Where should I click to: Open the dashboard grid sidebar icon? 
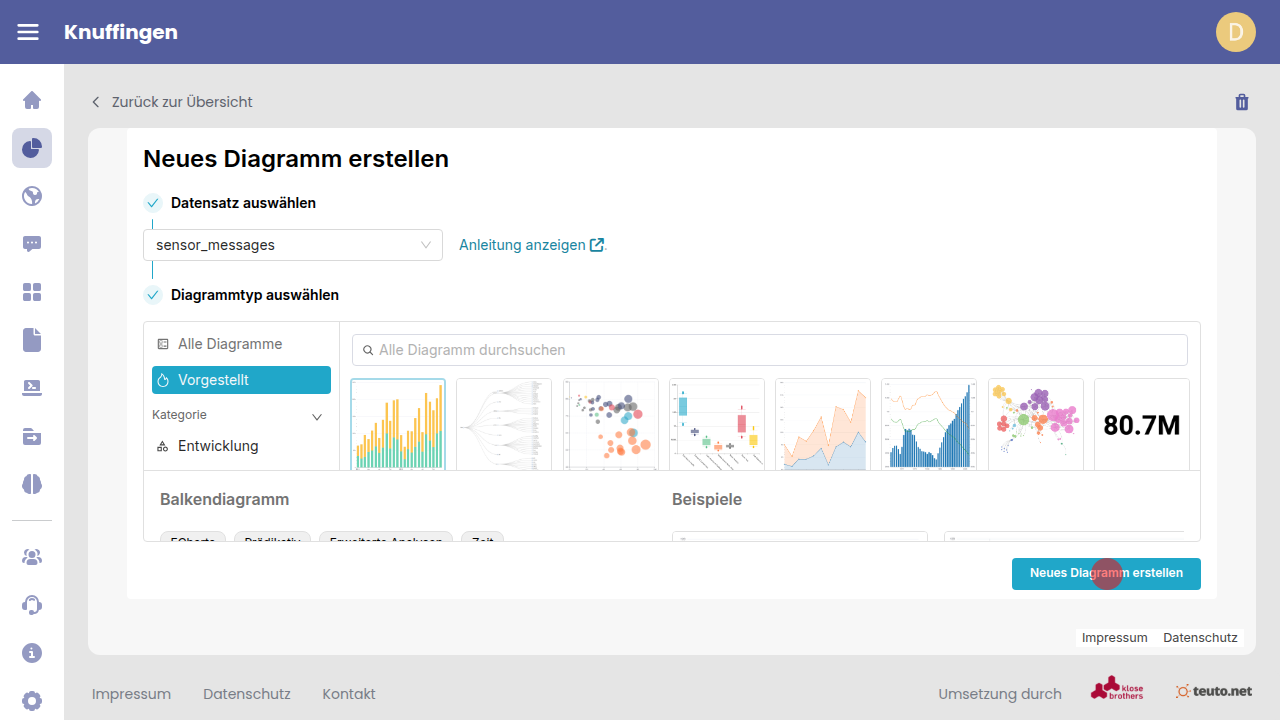[x=32, y=292]
